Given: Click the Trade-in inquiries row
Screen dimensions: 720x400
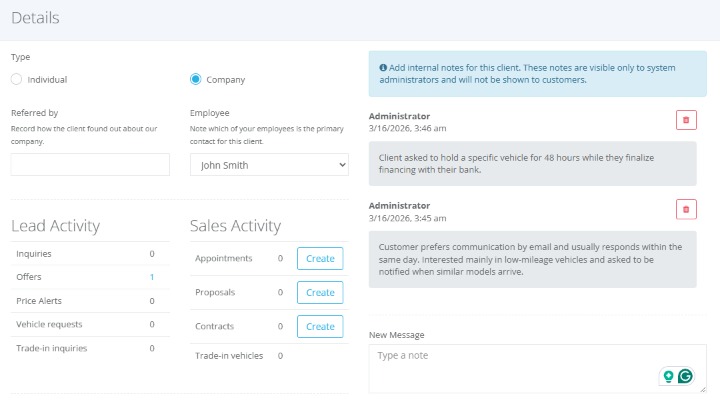Looking at the screenshot, I should (90, 348).
